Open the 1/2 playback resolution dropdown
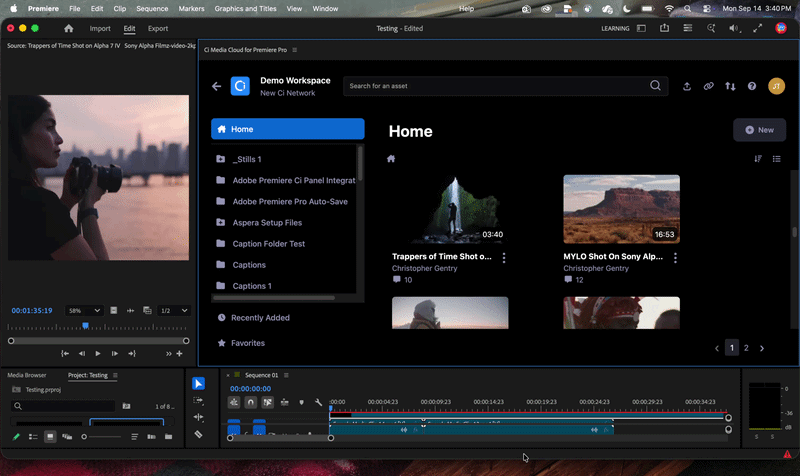 174,310
